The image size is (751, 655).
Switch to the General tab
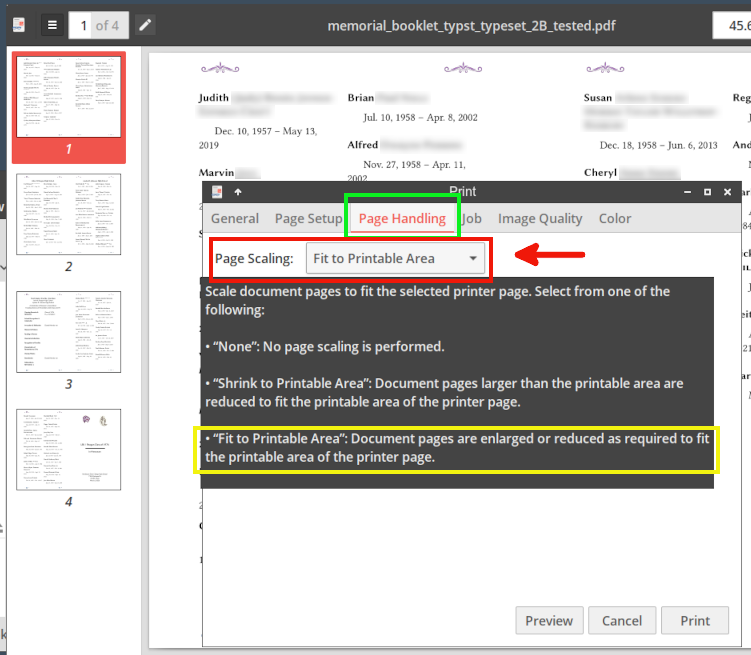point(235,219)
